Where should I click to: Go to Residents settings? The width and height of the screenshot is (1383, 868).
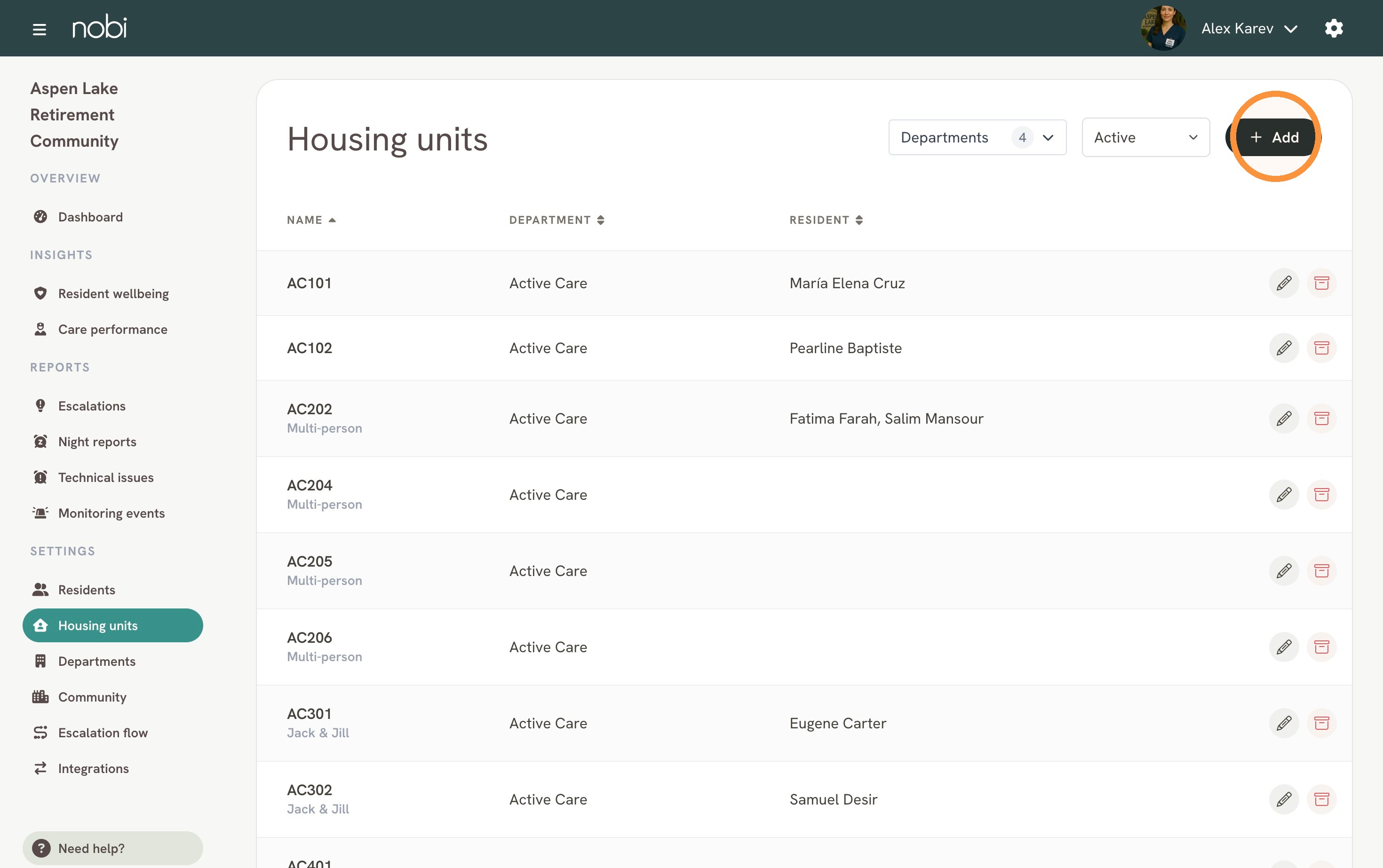coord(112,590)
